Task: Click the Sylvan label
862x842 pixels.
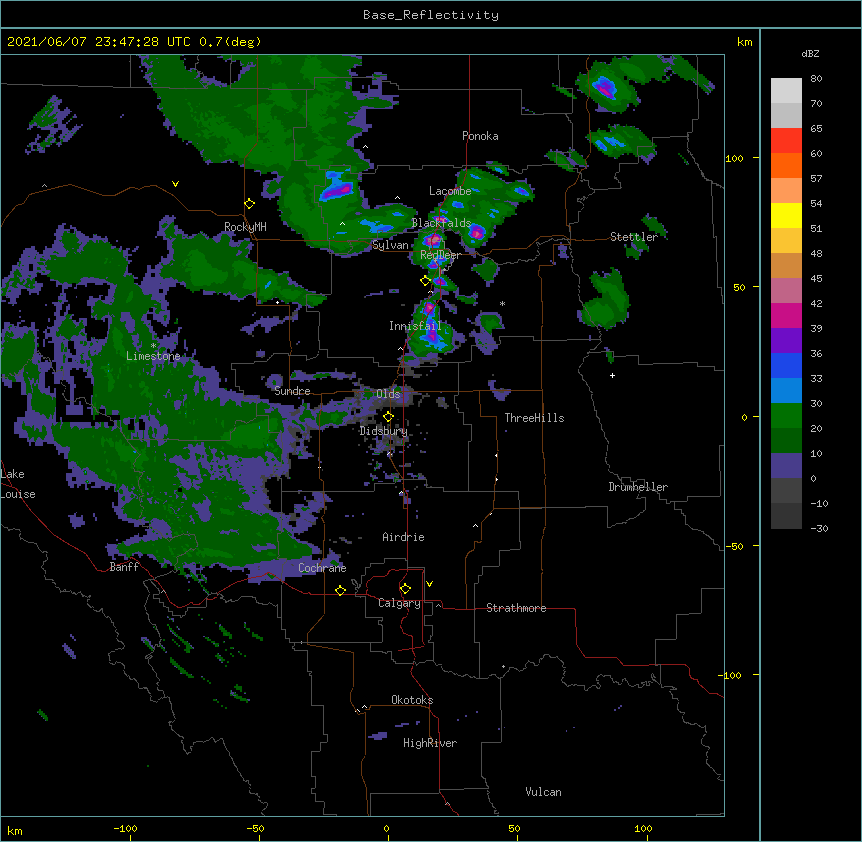Action: tap(390, 245)
